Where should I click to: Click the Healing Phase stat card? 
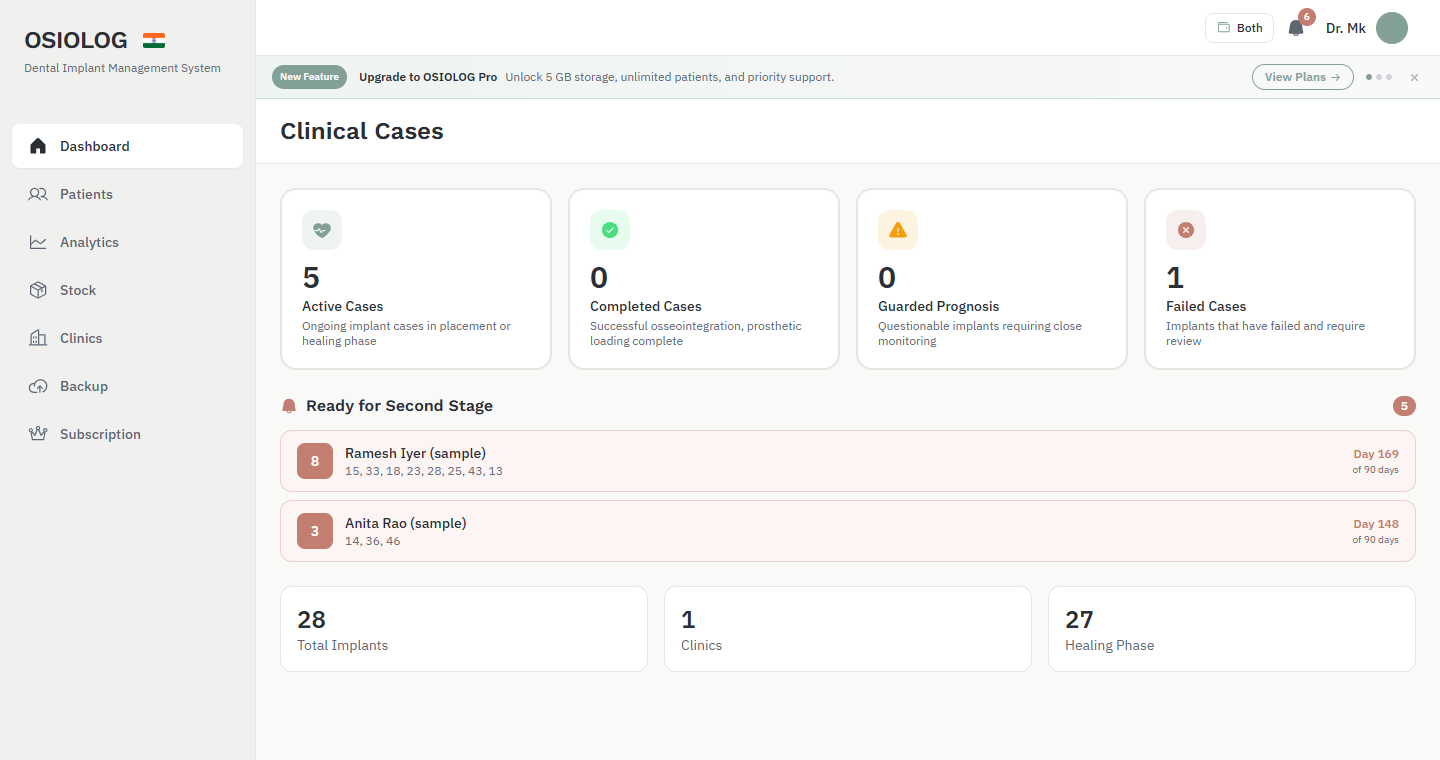(x=1232, y=629)
